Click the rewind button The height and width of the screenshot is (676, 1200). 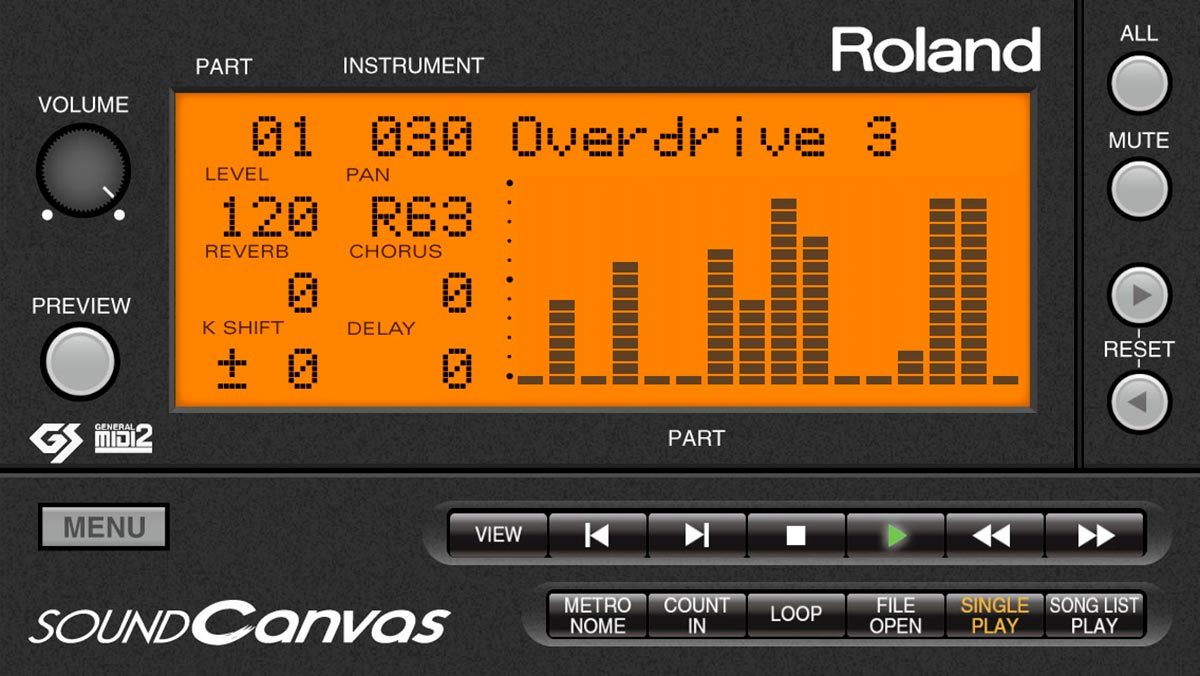point(995,535)
